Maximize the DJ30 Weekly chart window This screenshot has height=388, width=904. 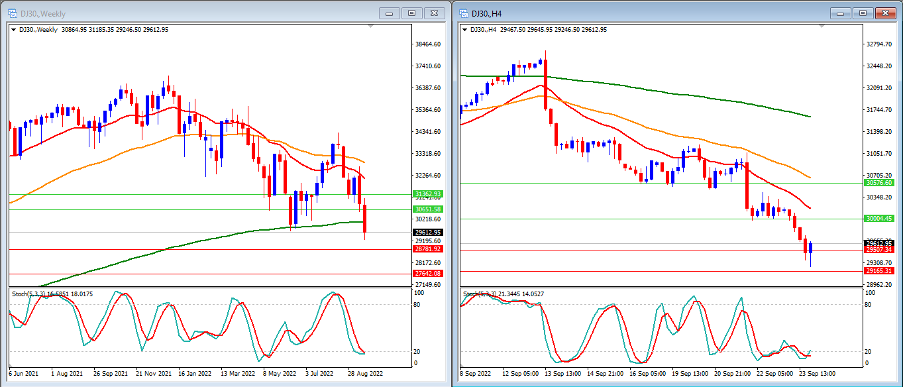[x=412, y=13]
